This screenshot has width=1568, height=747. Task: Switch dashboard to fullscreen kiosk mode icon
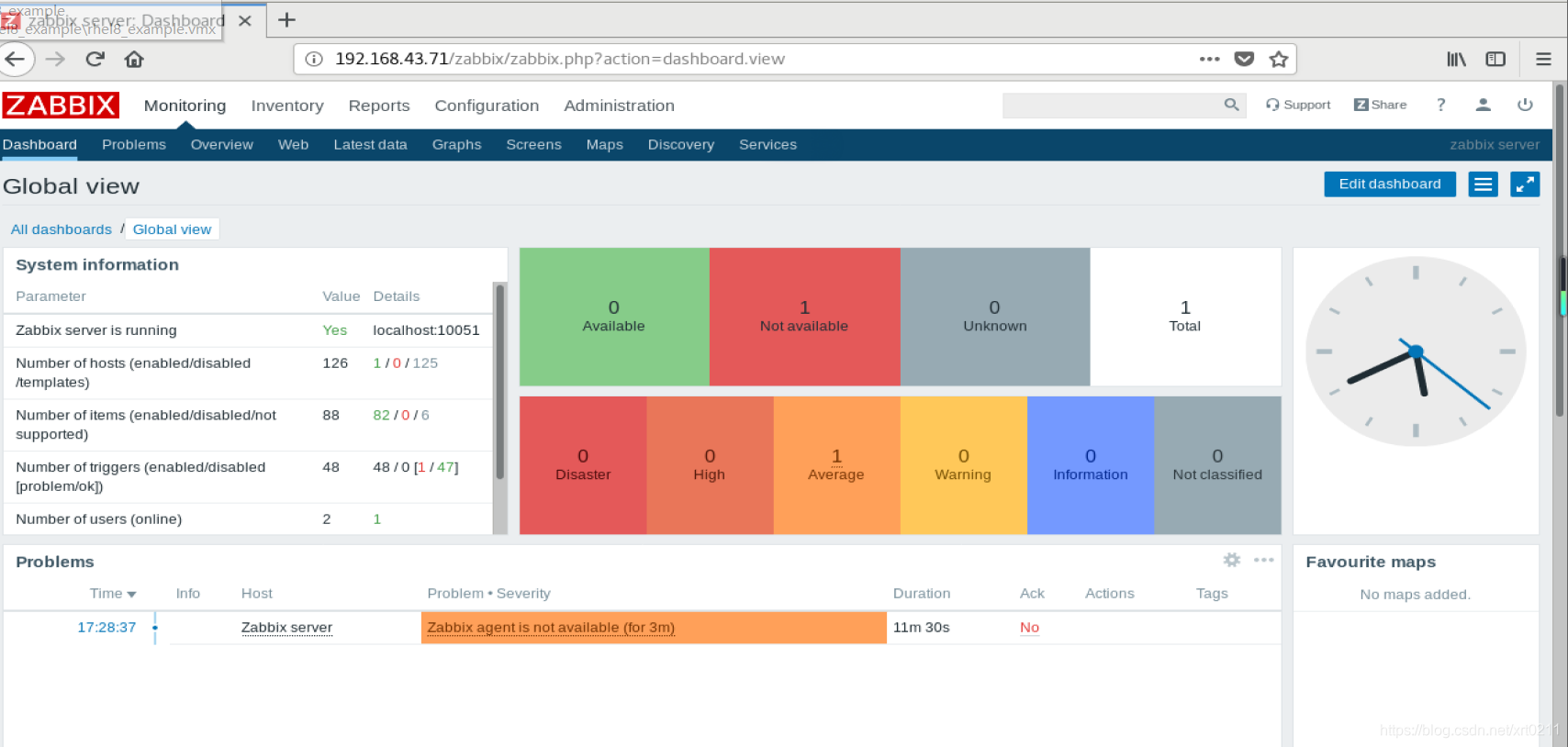(1525, 184)
